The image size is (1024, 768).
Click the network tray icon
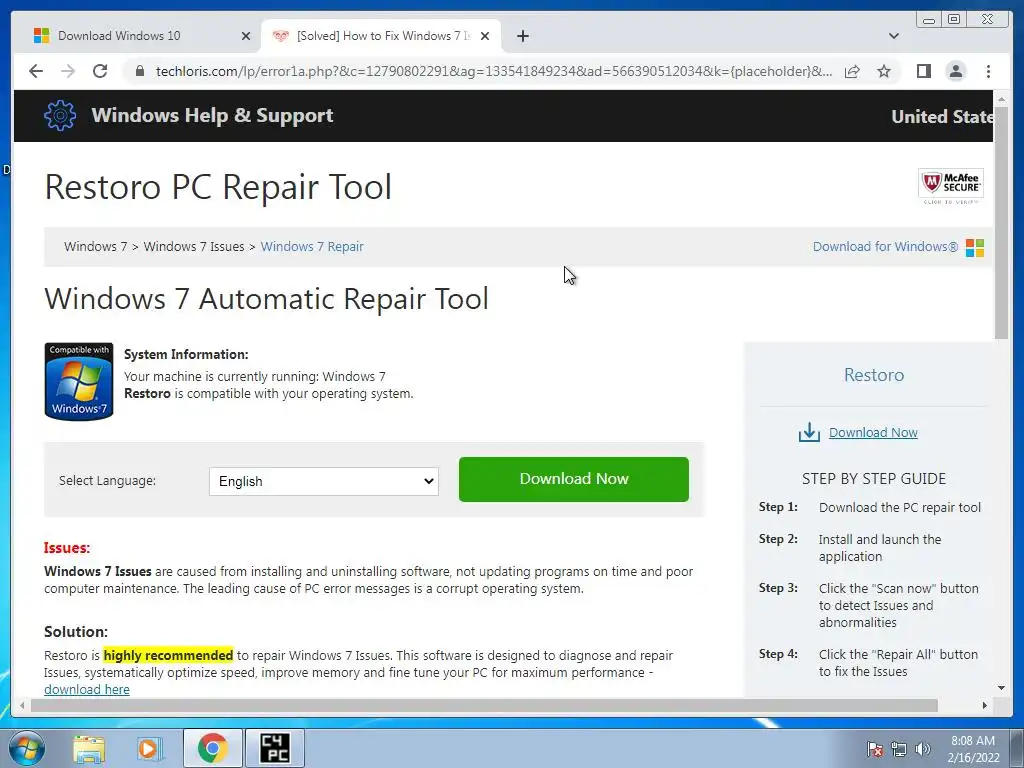coord(899,749)
